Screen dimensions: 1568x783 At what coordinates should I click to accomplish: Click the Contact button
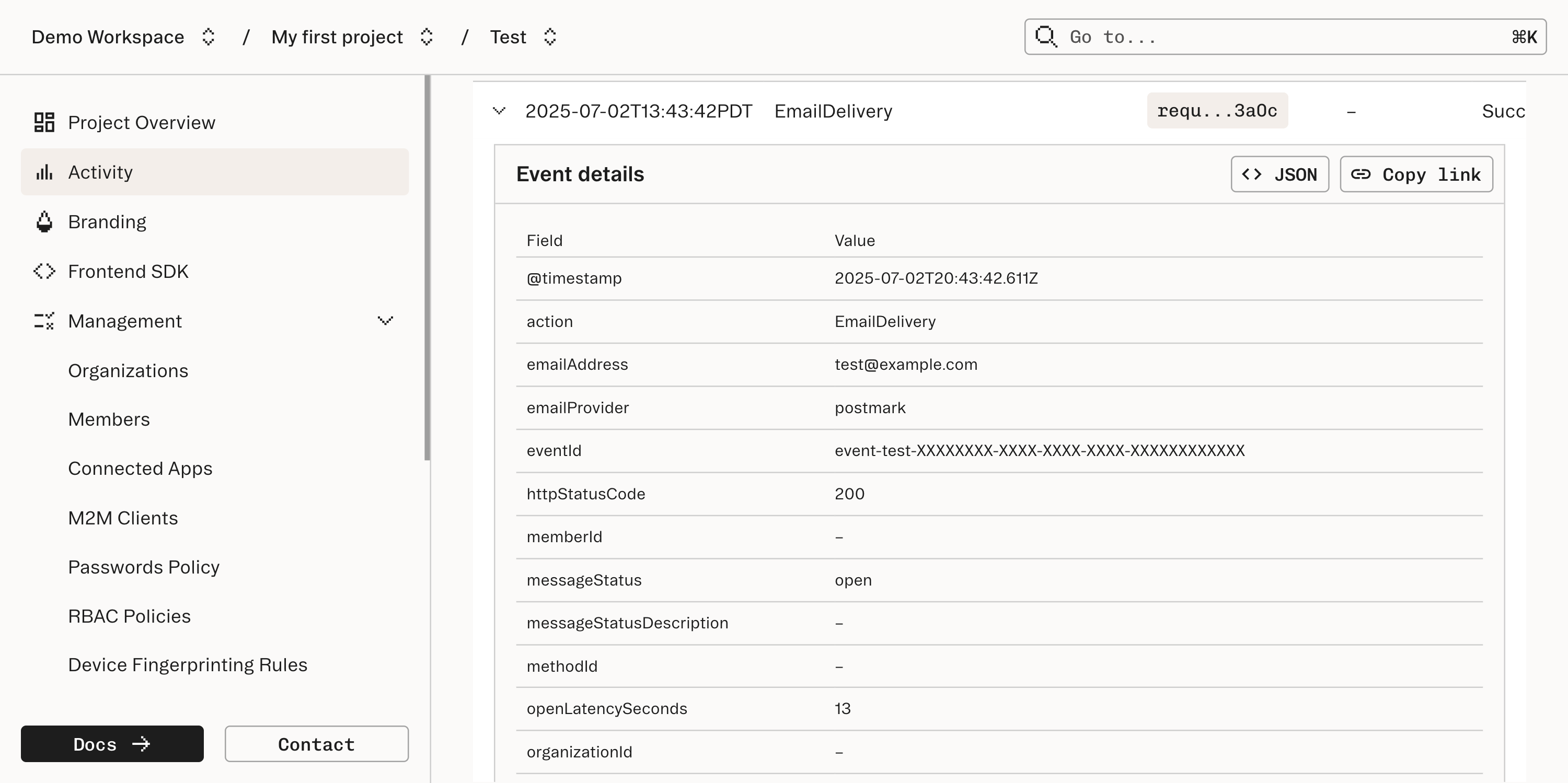click(316, 743)
